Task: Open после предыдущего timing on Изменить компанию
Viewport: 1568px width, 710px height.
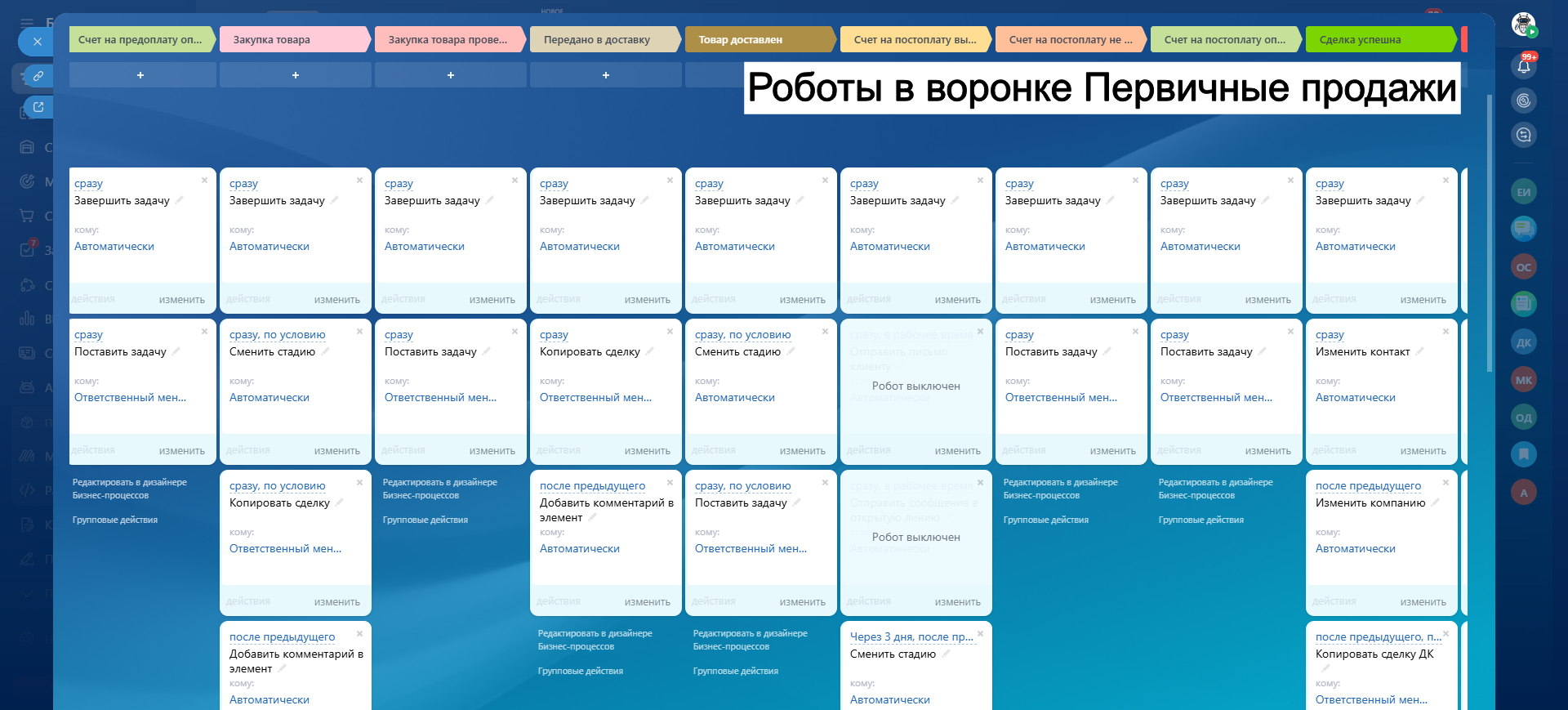Action: (x=1368, y=486)
